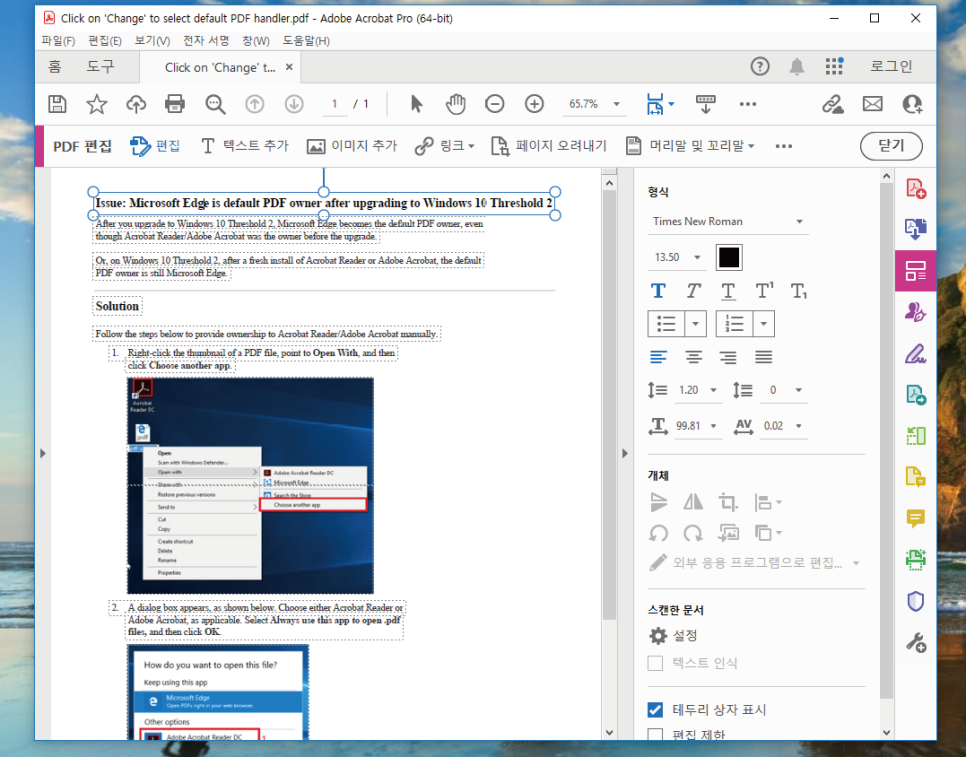The image size is (966, 757).
Task: Open the 편집(E) menu
Action: (105, 41)
